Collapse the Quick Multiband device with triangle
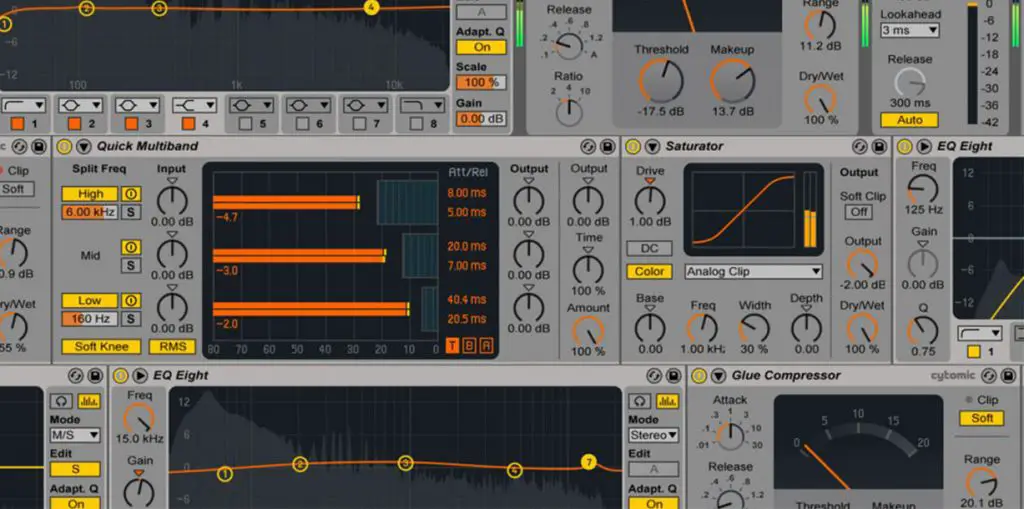The height and width of the screenshot is (509, 1024). [84, 146]
